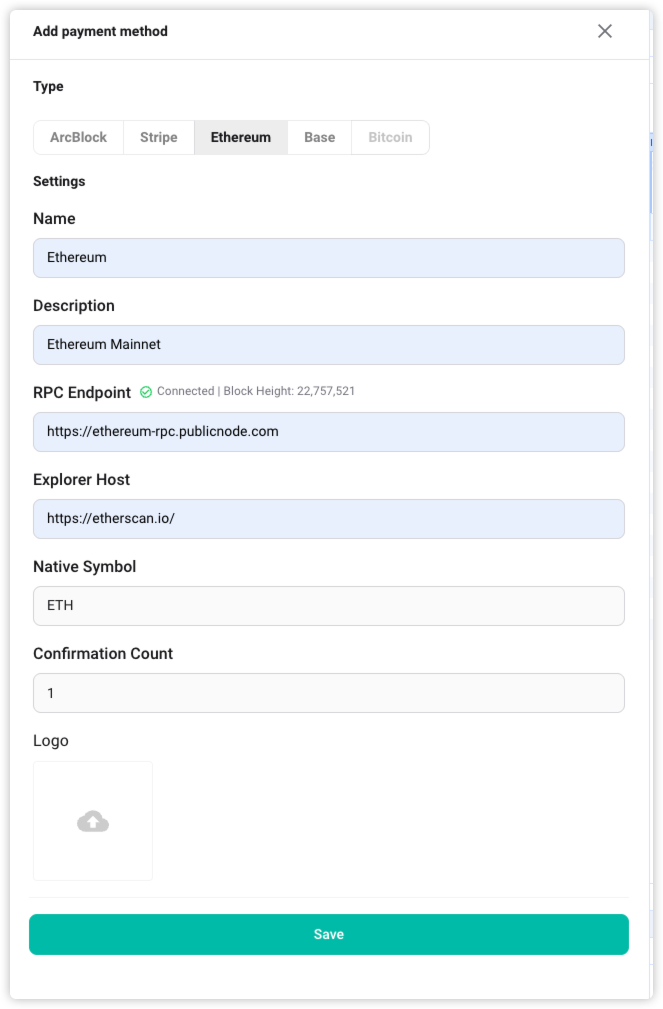Image resolution: width=663 pixels, height=1009 pixels.
Task: Click the Confirmation Count input box
Action: pyautogui.click(x=329, y=692)
